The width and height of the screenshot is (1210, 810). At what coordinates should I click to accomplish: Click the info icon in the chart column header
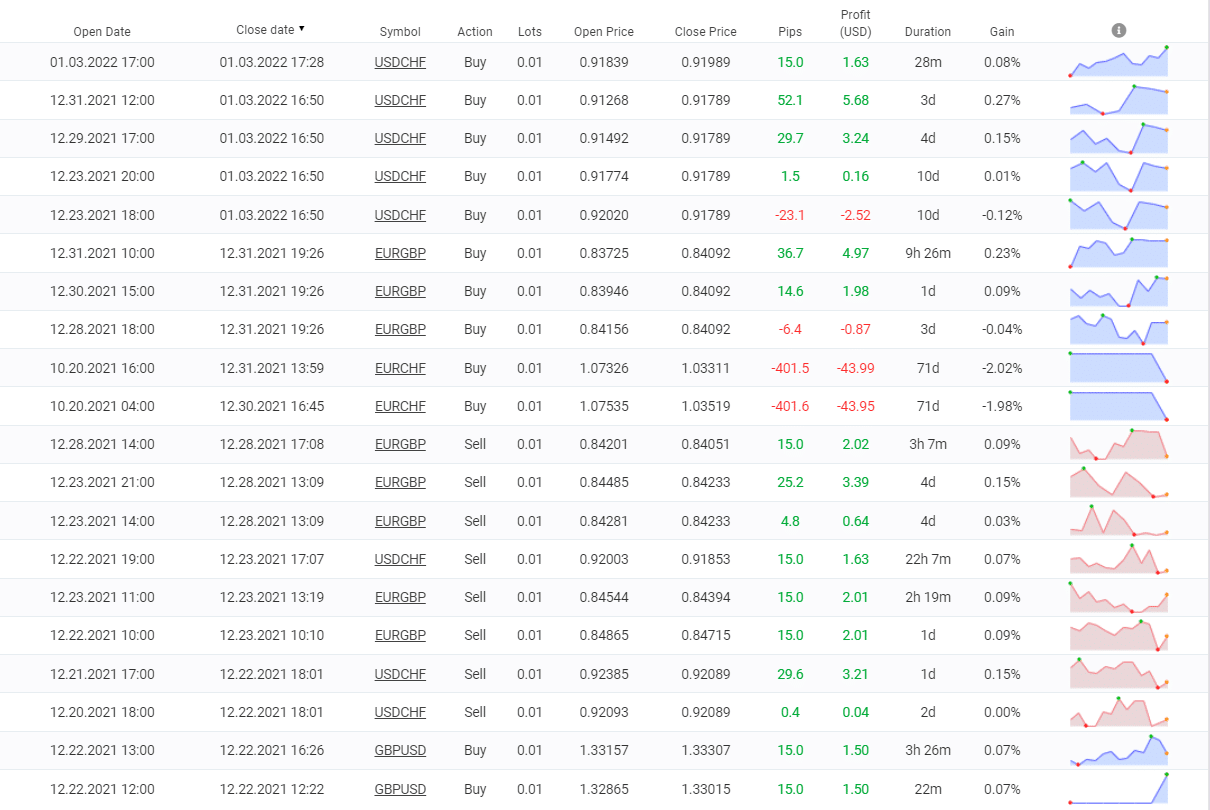(1119, 31)
